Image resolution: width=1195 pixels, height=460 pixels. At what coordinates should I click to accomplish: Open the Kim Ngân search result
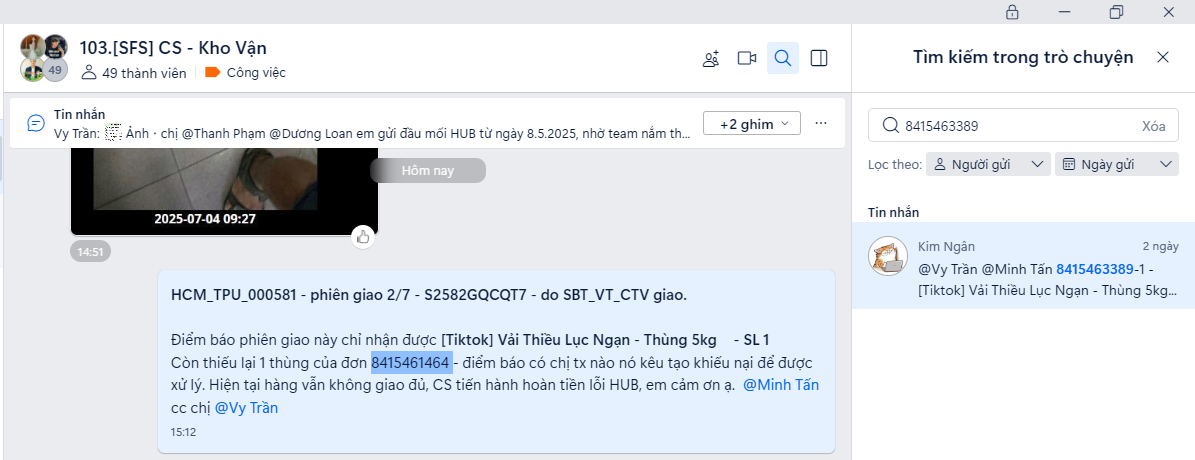pos(1023,265)
